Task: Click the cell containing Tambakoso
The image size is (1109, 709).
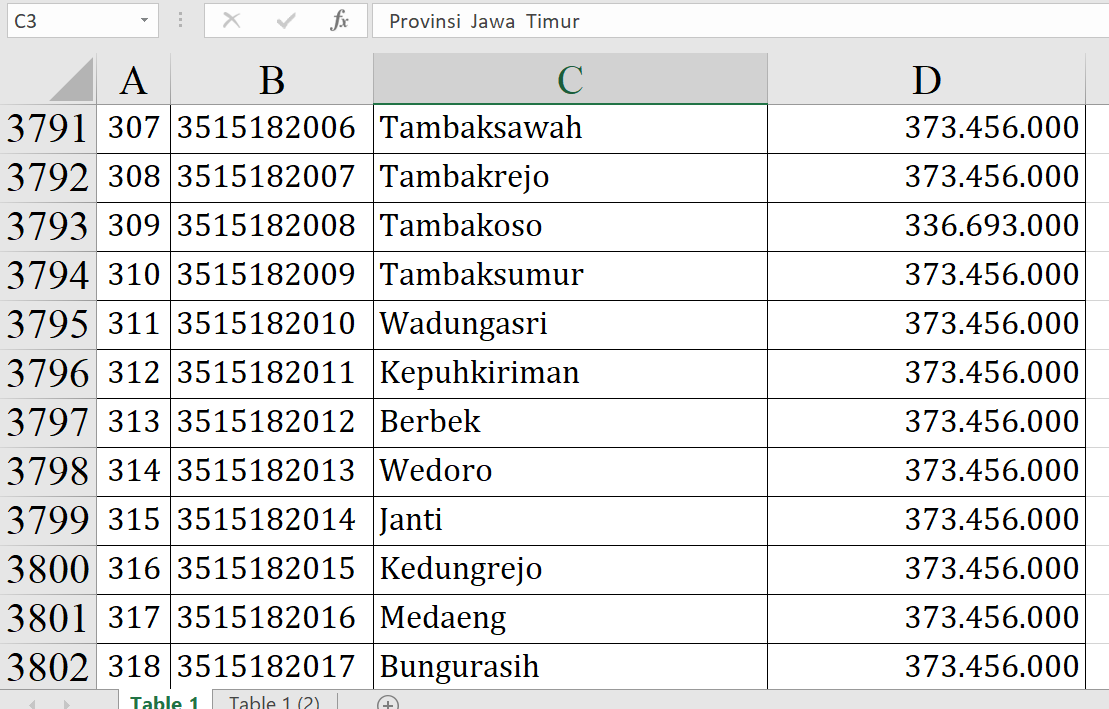Action: (570, 226)
